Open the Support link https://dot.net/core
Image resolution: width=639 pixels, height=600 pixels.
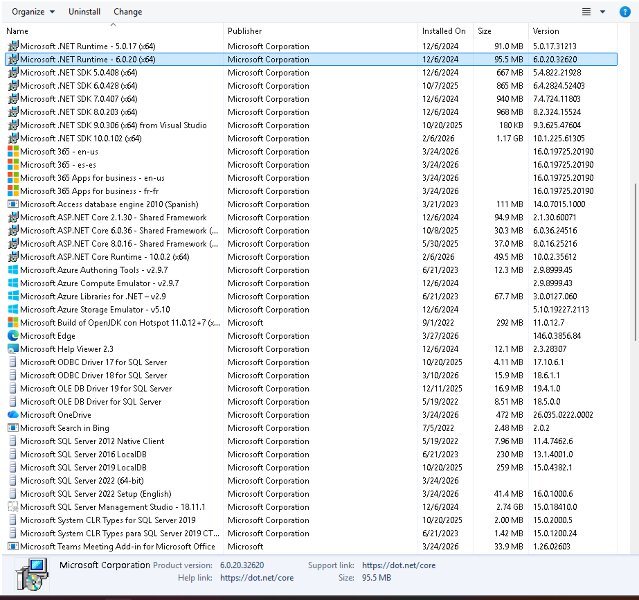(x=399, y=565)
